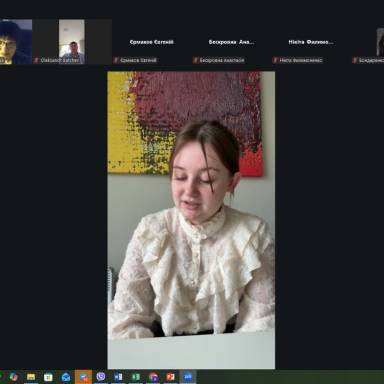Select the Oleksandr participant video thumbnail
Image resolution: width=384 pixels, height=384 pixels.
(72, 42)
